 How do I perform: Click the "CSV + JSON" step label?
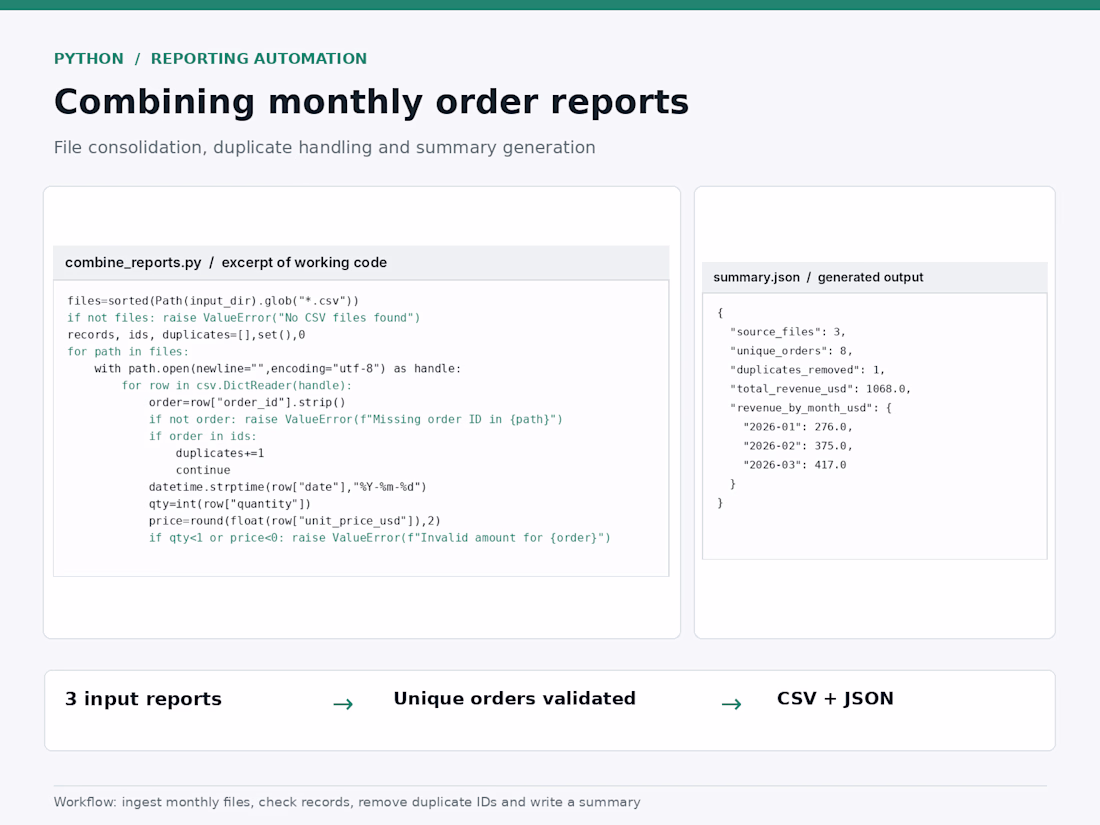[836, 699]
